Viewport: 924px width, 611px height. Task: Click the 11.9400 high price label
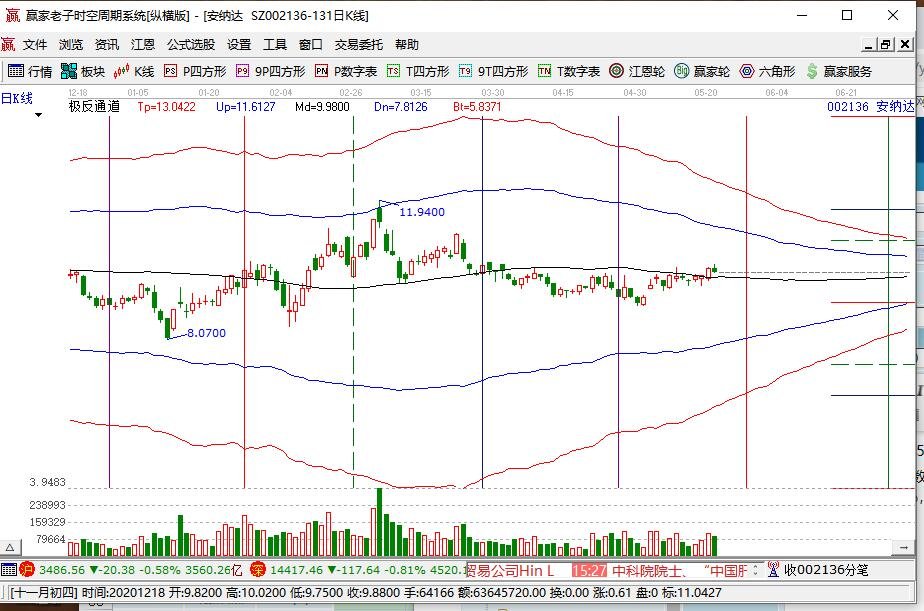pyautogui.click(x=422, y=212)
